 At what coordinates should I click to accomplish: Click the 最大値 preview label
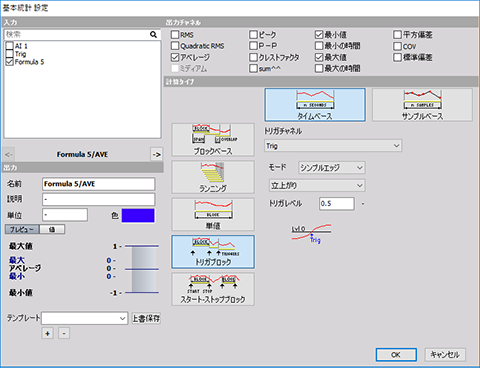21,246
